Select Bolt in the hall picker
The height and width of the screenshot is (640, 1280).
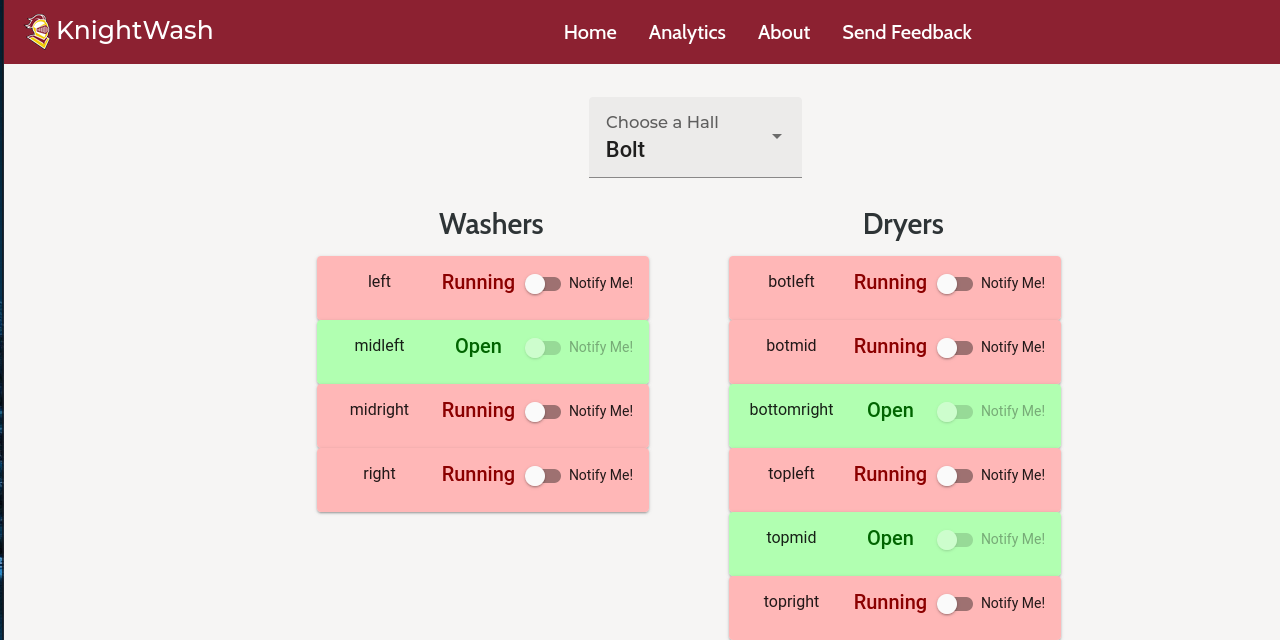point(624,149)
